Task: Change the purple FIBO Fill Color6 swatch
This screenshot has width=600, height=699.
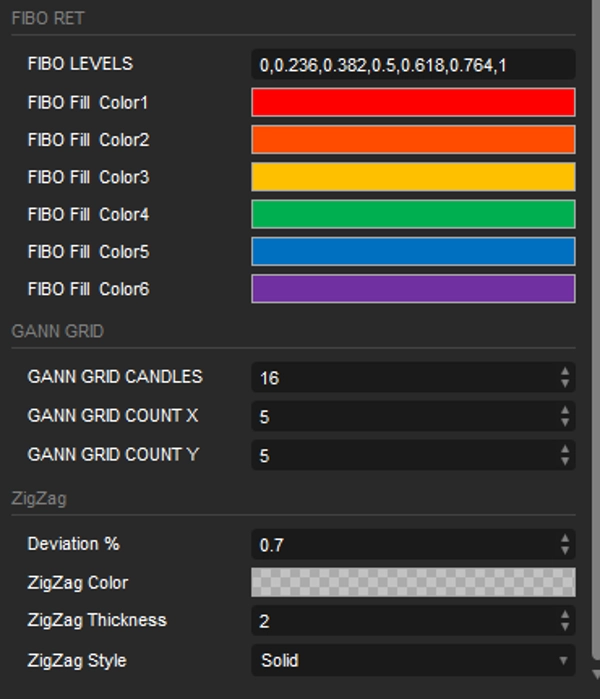Action: (x=412, y=289)
